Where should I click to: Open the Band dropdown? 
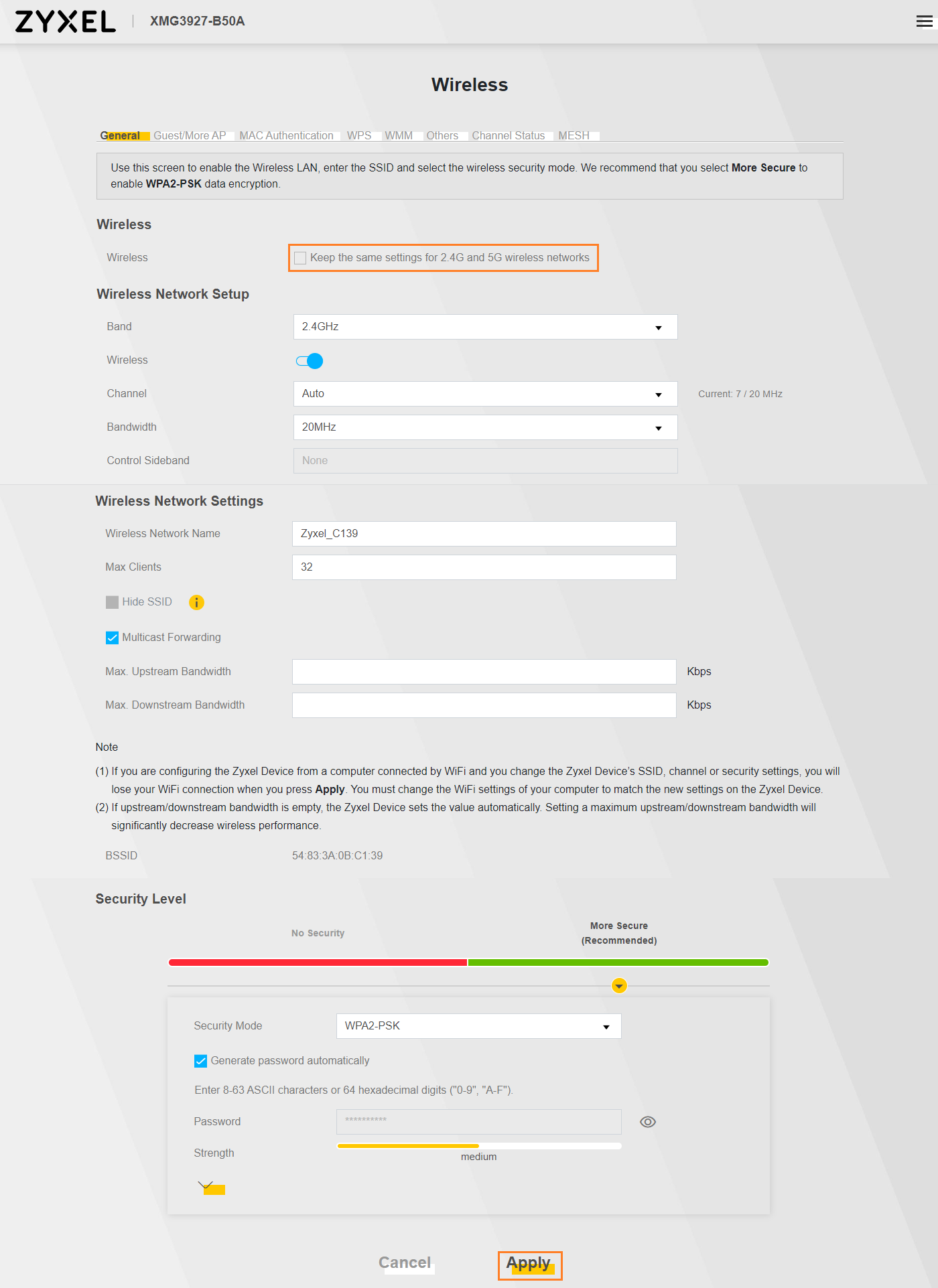[x=485, y=327]
